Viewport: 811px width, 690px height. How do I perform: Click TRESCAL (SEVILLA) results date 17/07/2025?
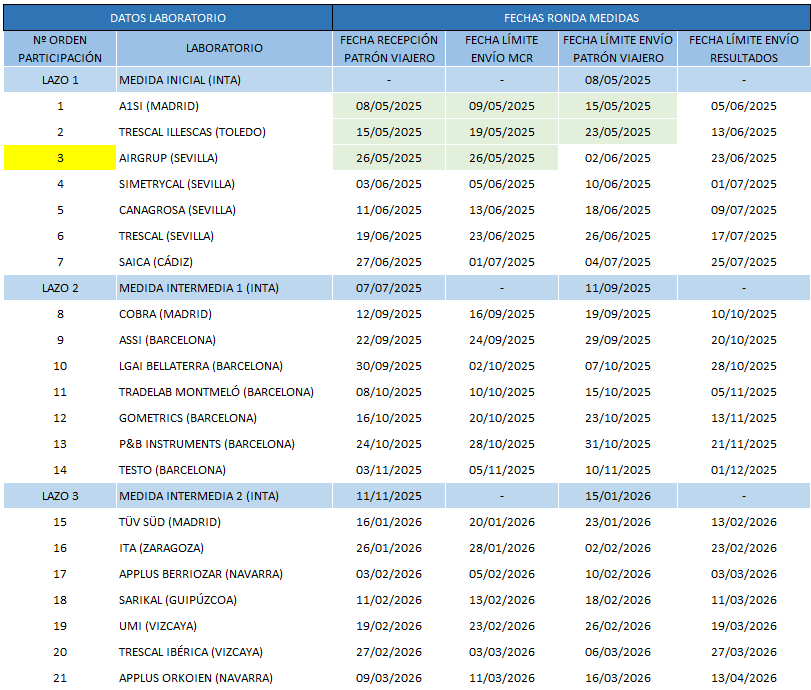744,236
